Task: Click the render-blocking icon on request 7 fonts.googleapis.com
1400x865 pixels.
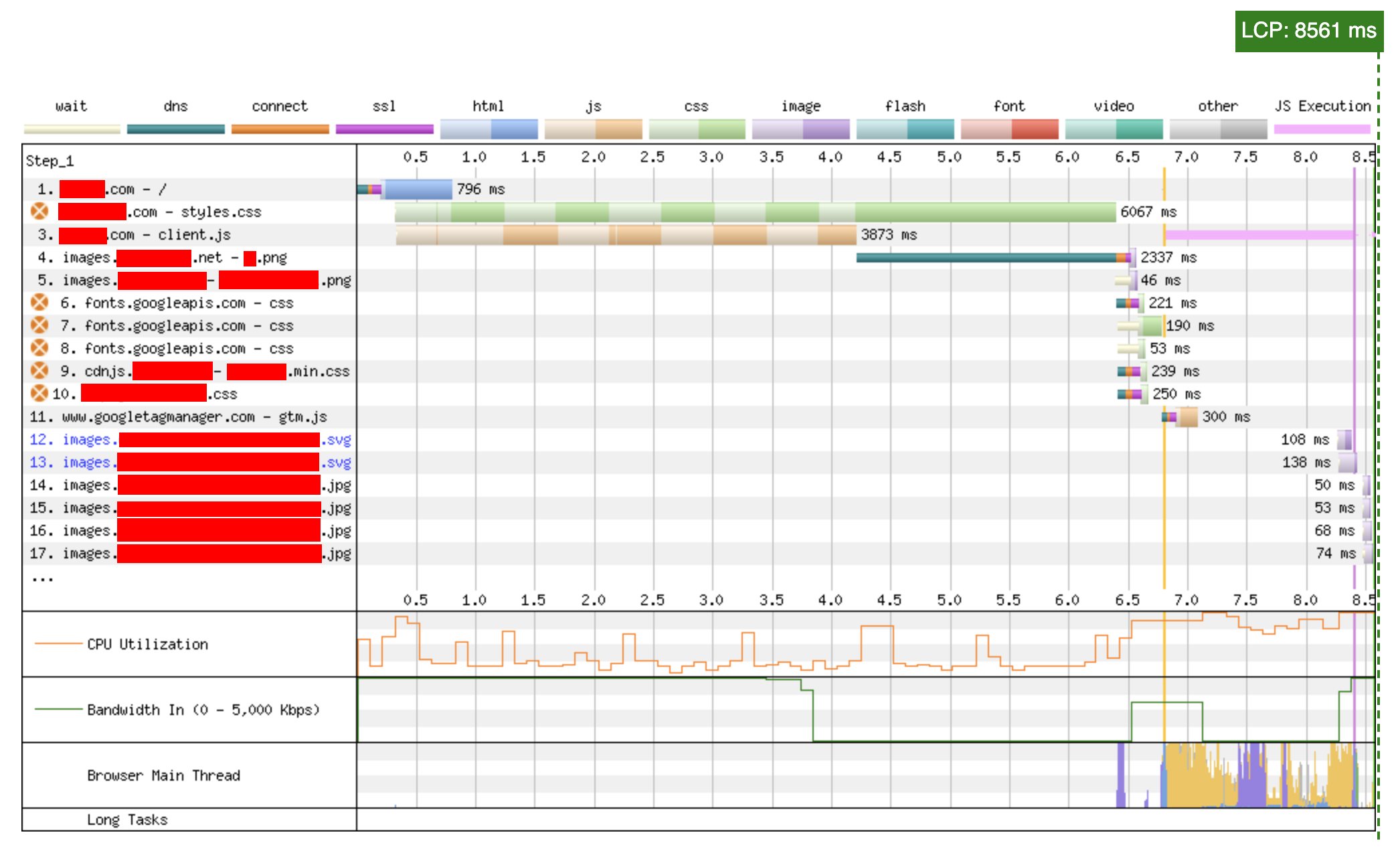Action: 40,325
